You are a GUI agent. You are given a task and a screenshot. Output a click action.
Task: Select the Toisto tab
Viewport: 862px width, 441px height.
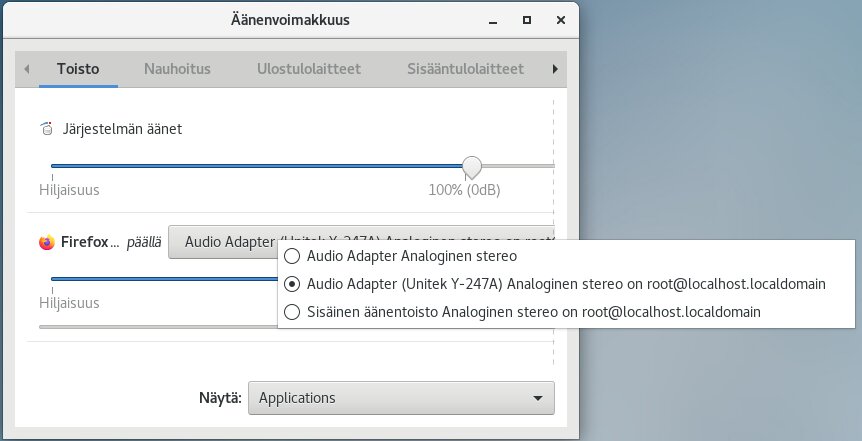tap(78, 69)
